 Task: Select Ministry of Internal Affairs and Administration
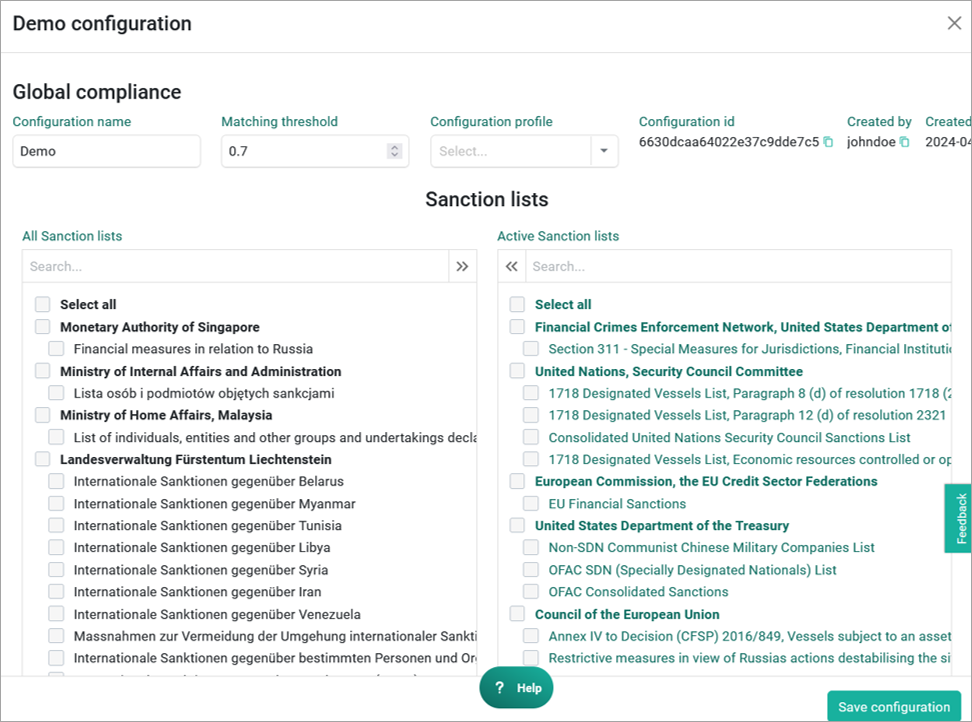click(x=43, y=371)
